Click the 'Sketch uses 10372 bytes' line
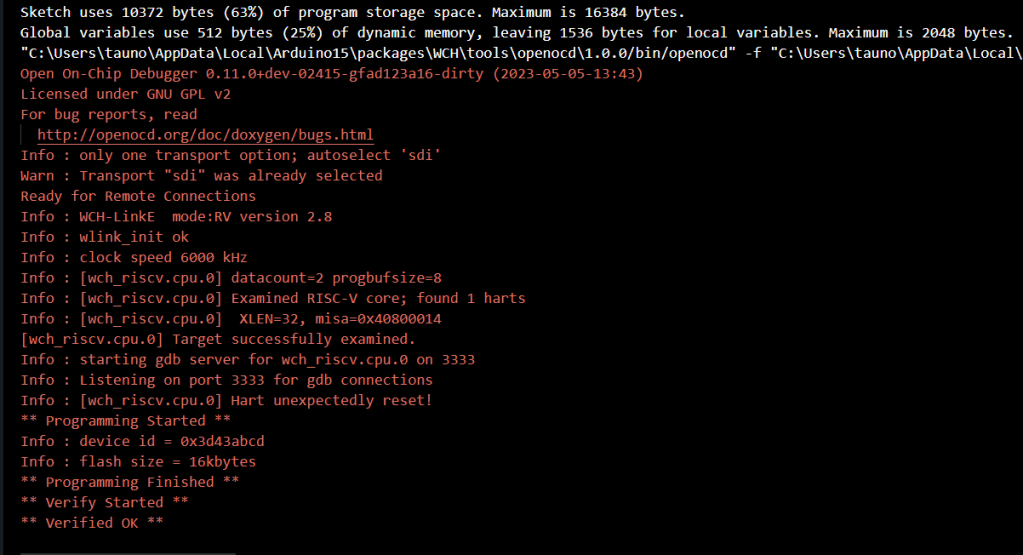This screenshot has width=1023, height=555. pyautogui.click(x=352, y=12)
